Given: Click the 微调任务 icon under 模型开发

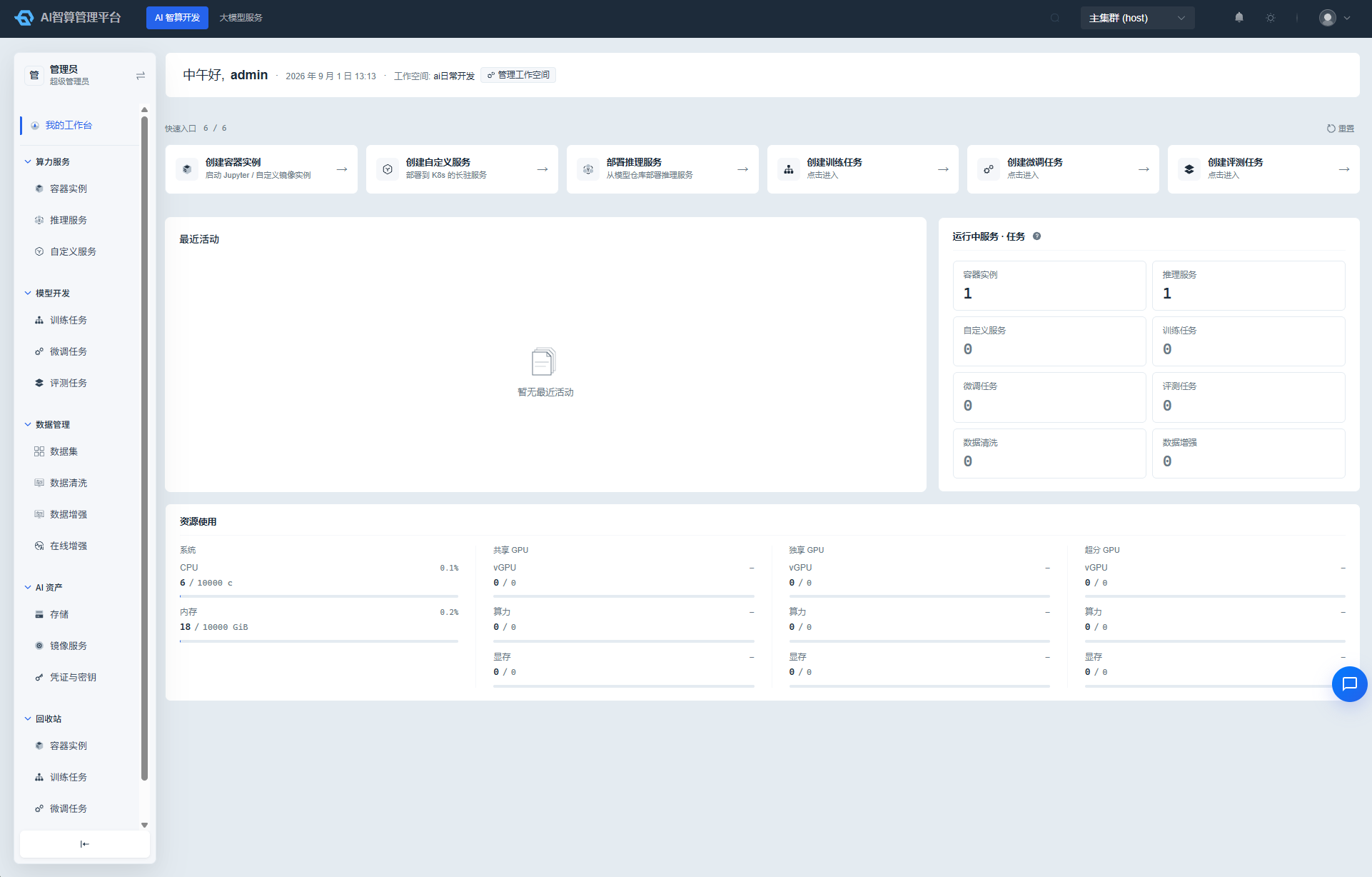Looking at the screenshot, I should pos(39,351).
